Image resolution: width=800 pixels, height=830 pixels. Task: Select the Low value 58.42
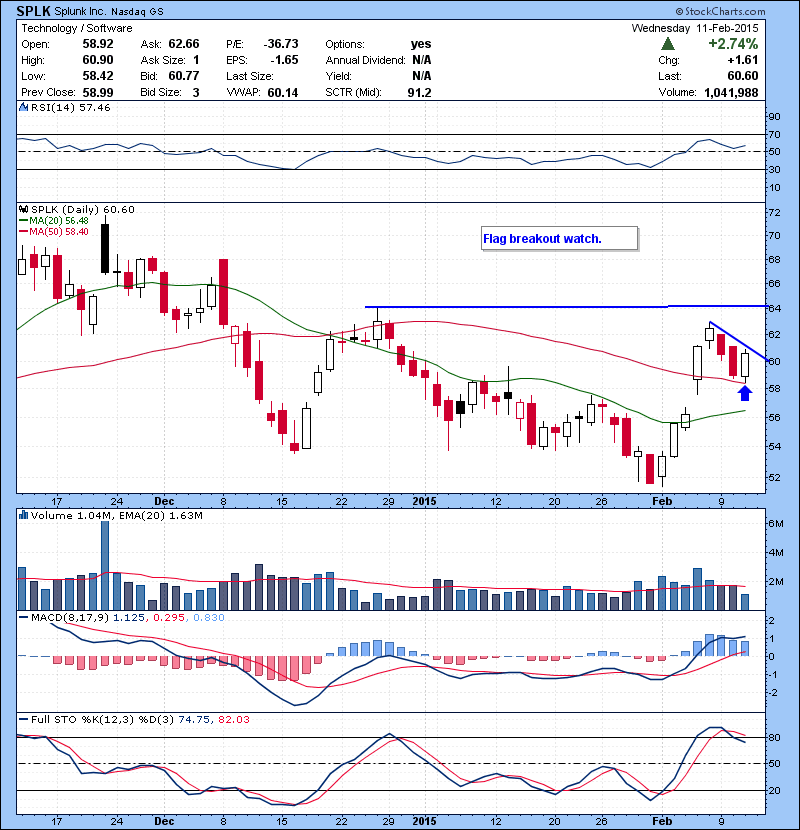98,76
